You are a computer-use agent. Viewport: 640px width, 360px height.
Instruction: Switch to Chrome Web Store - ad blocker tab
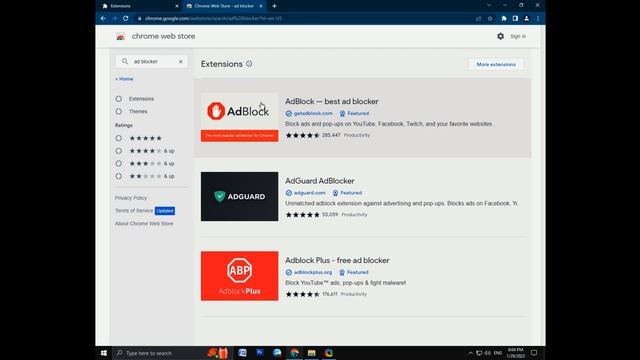coord(224,6)
